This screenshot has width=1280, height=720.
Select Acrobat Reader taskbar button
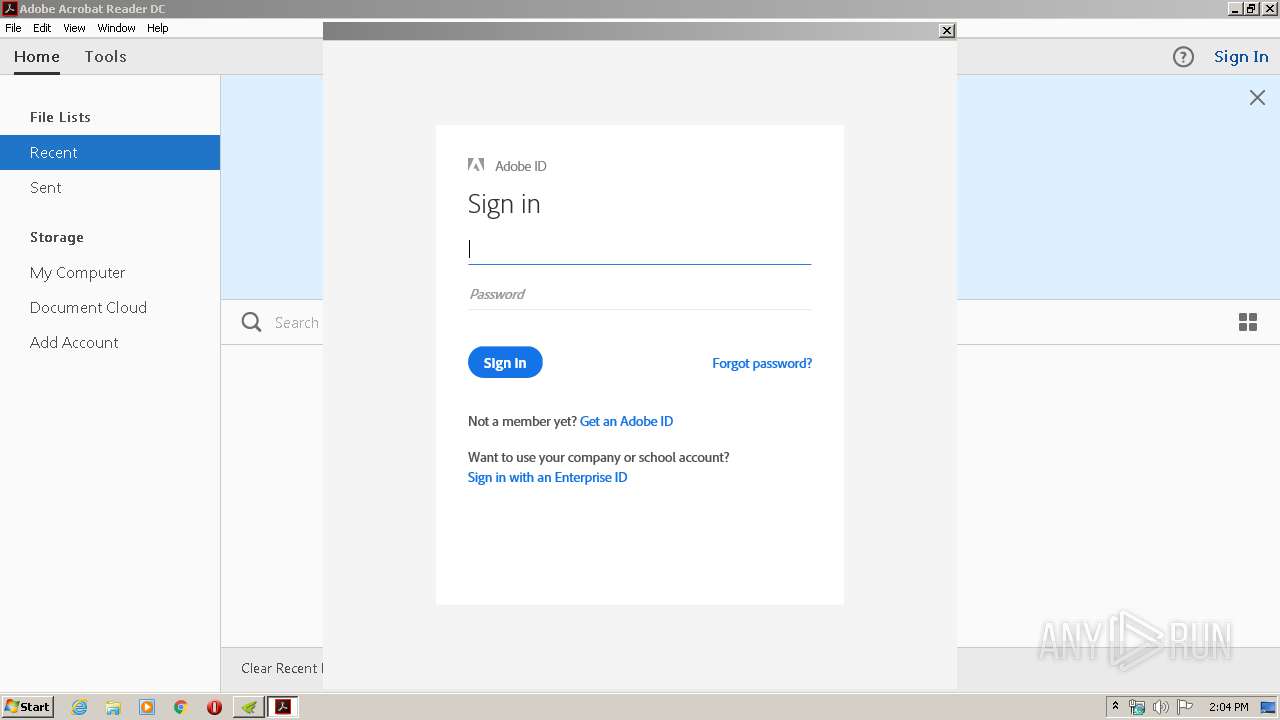pos(283,707)
